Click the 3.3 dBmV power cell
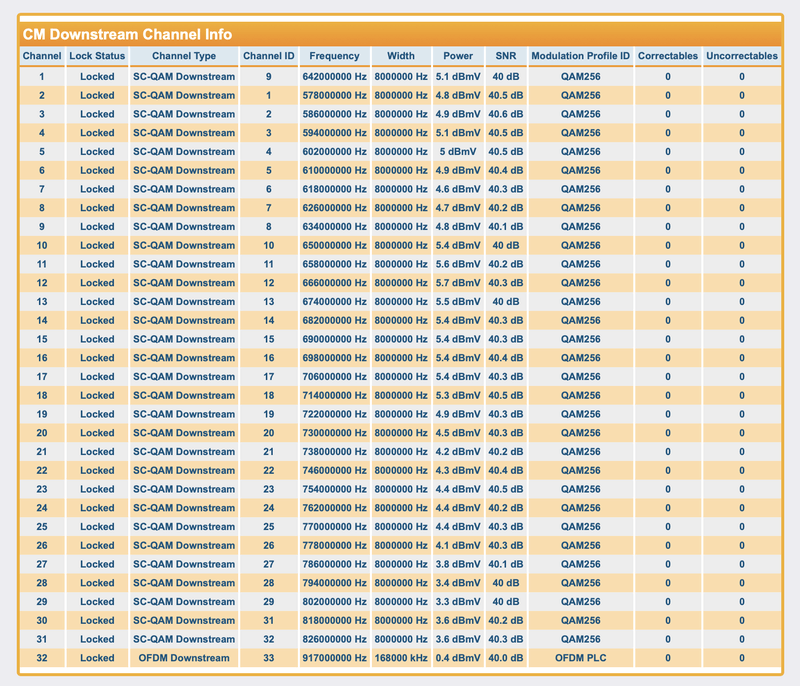Viewport: 800px width, 686px height. pyautogui.click(x=458, y=601)
